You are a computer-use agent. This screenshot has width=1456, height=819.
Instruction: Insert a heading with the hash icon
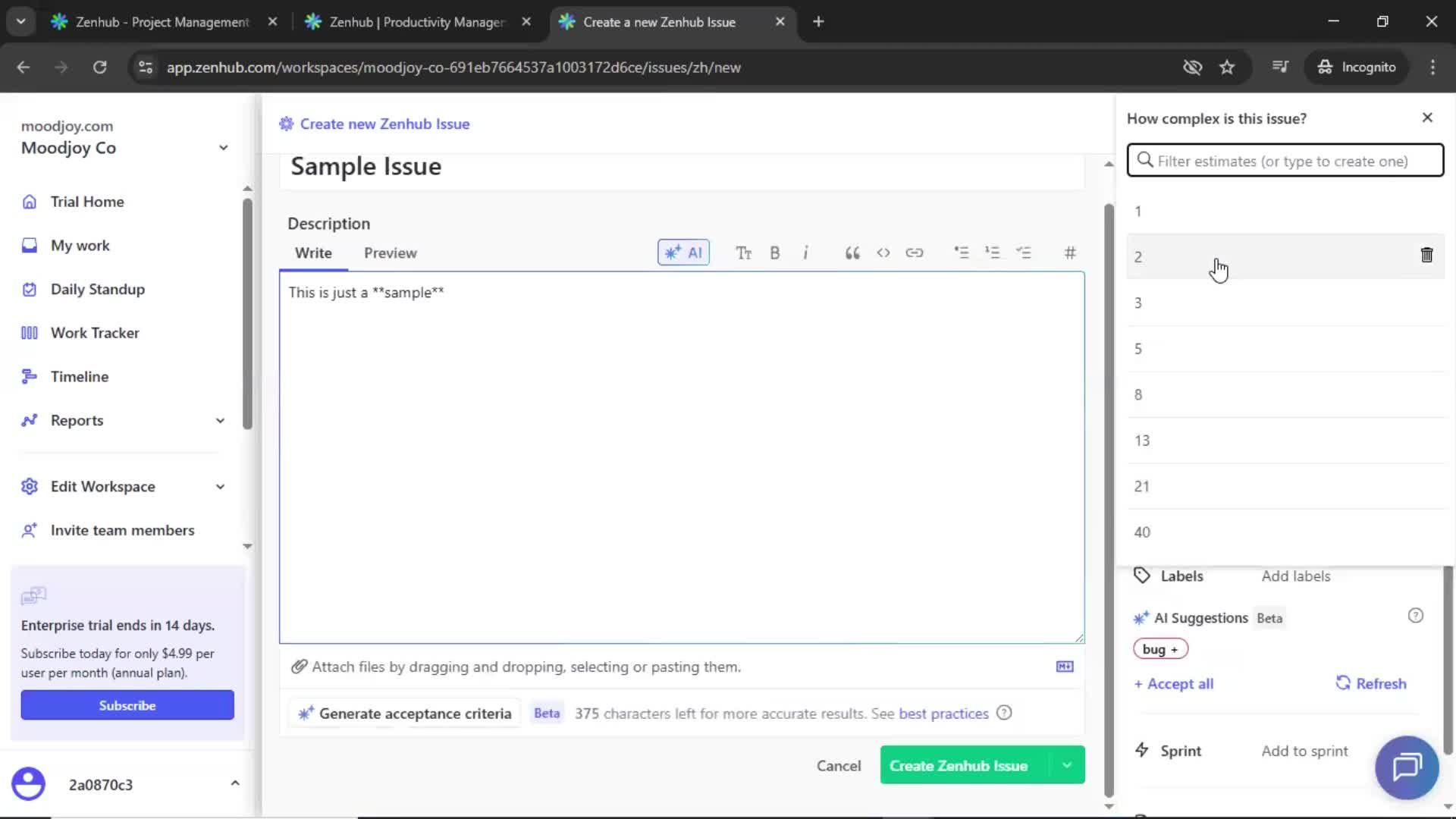point(1070,253)
